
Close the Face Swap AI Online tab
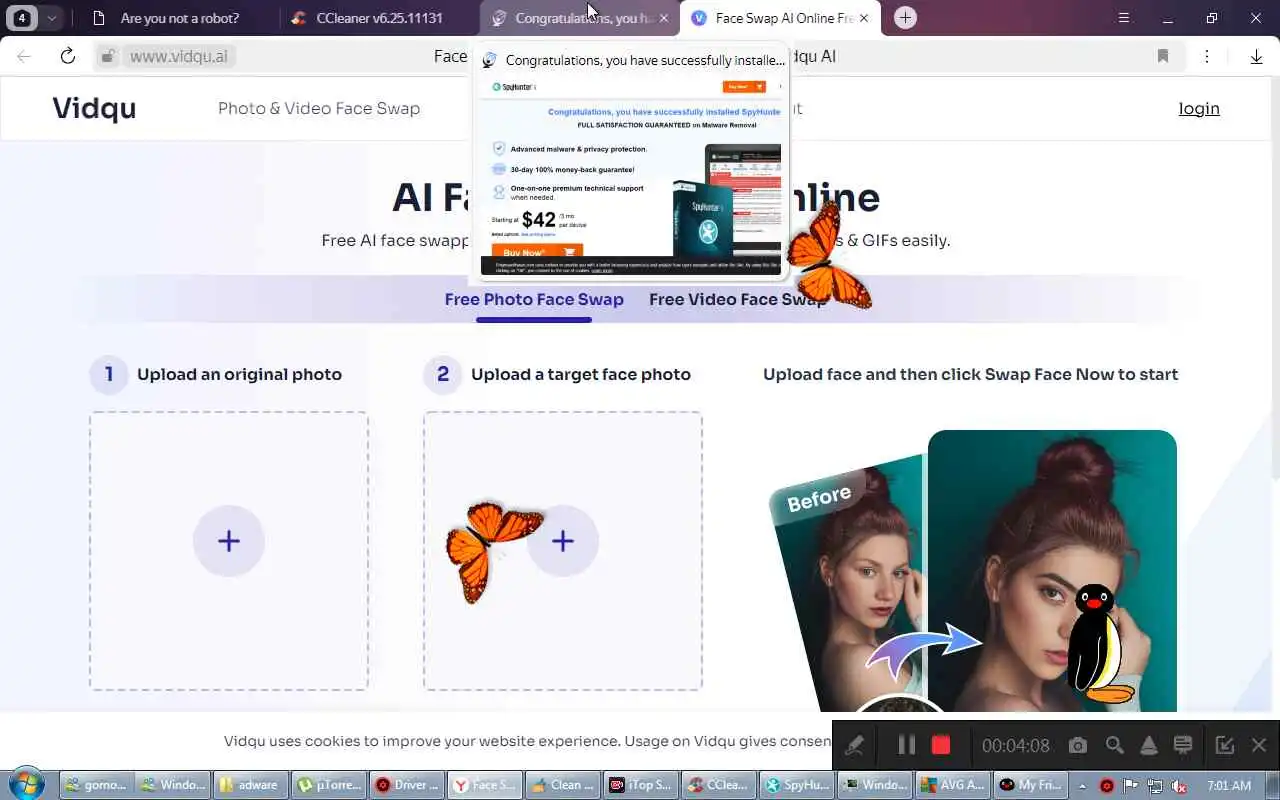point(864,18)
